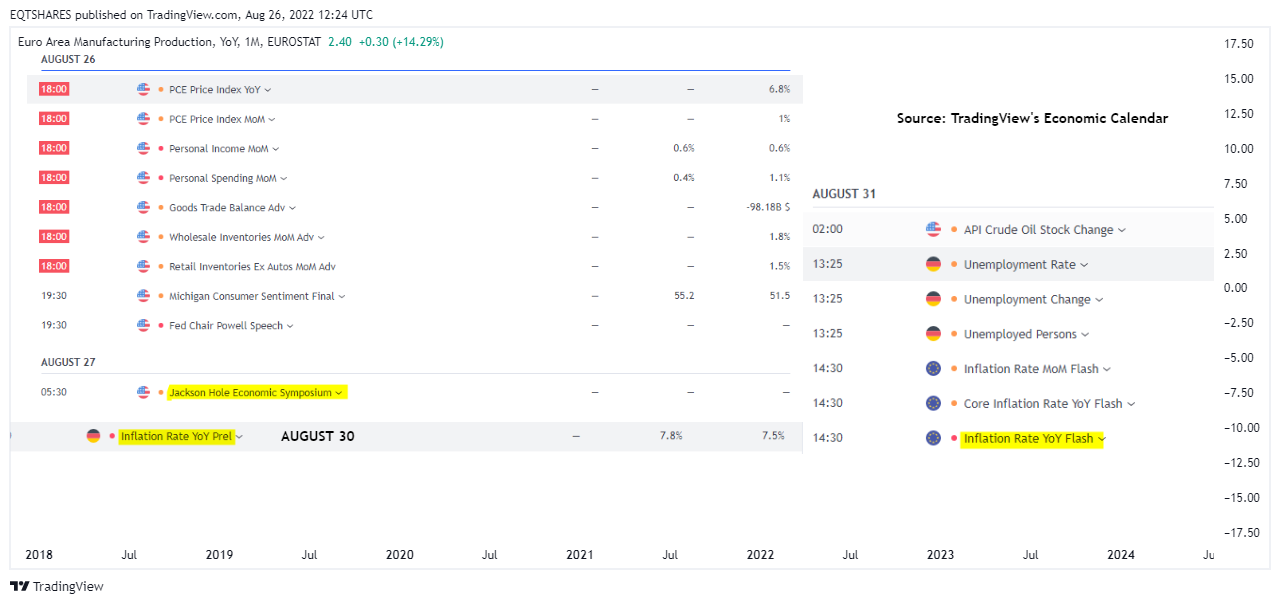The image size is (1280, 604).
Task: Click the AUGUST 31 date header
Action: click(x=844, y=194)
